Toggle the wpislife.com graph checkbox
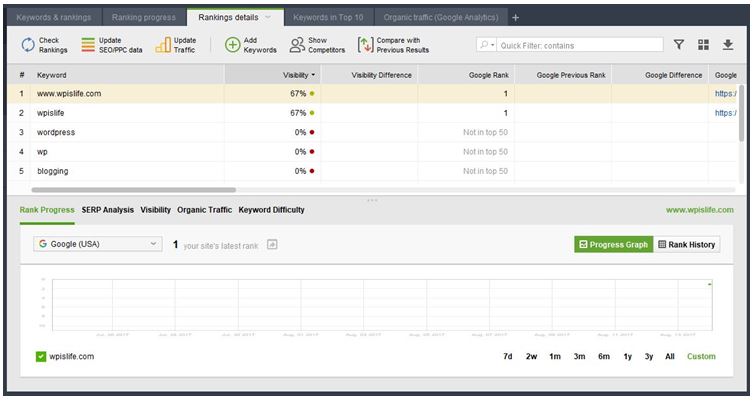Screen dimensions: 754x401 click(x=41, y=356)
